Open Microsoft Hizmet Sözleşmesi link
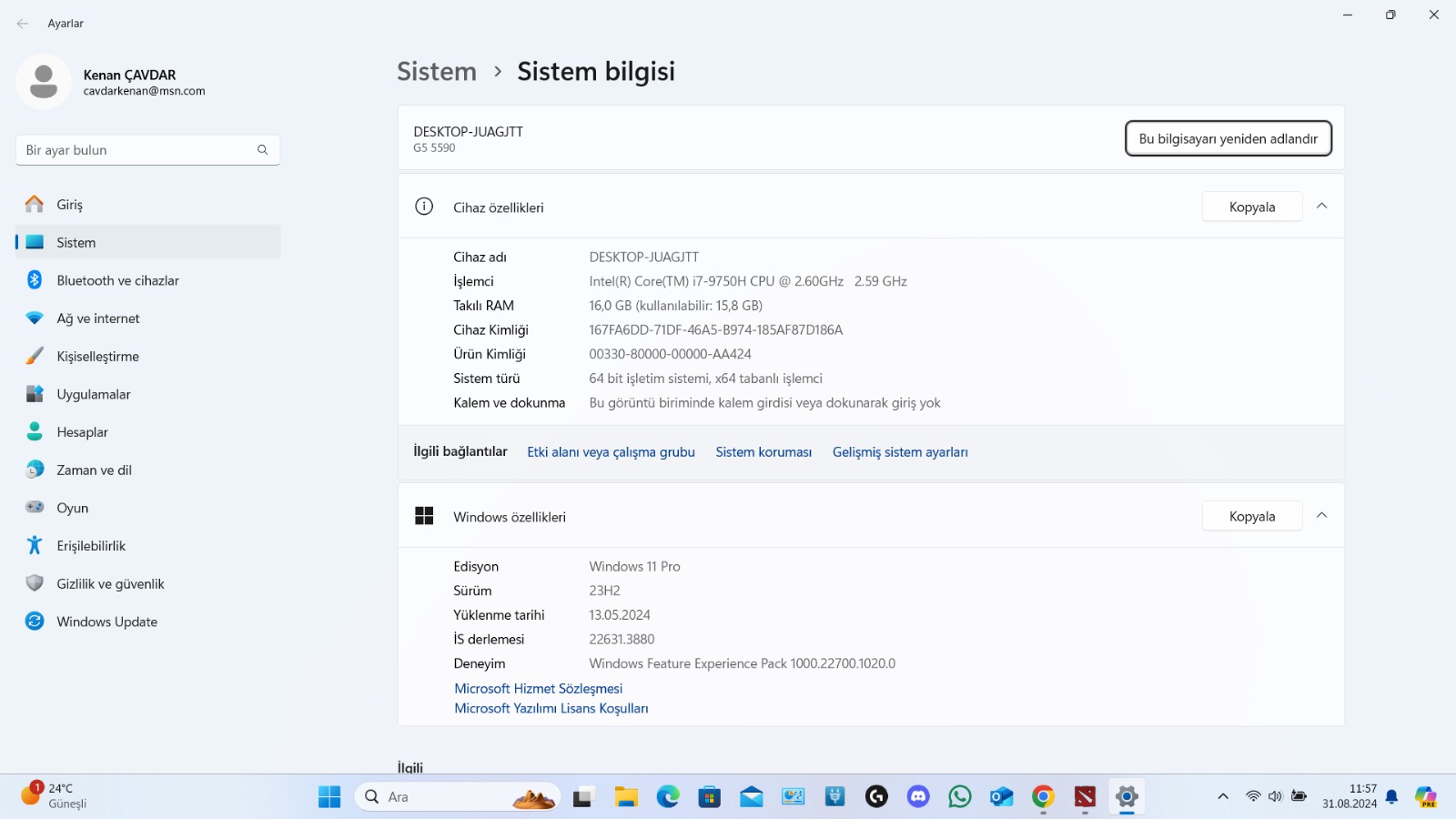The image size is (1456, 819). (x=539, y=689)
